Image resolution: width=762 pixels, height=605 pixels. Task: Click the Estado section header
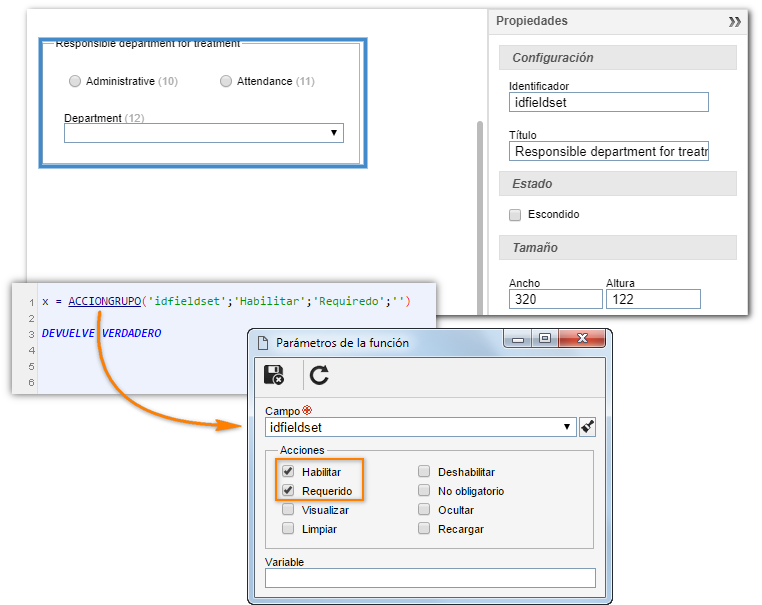click(618, 184)
